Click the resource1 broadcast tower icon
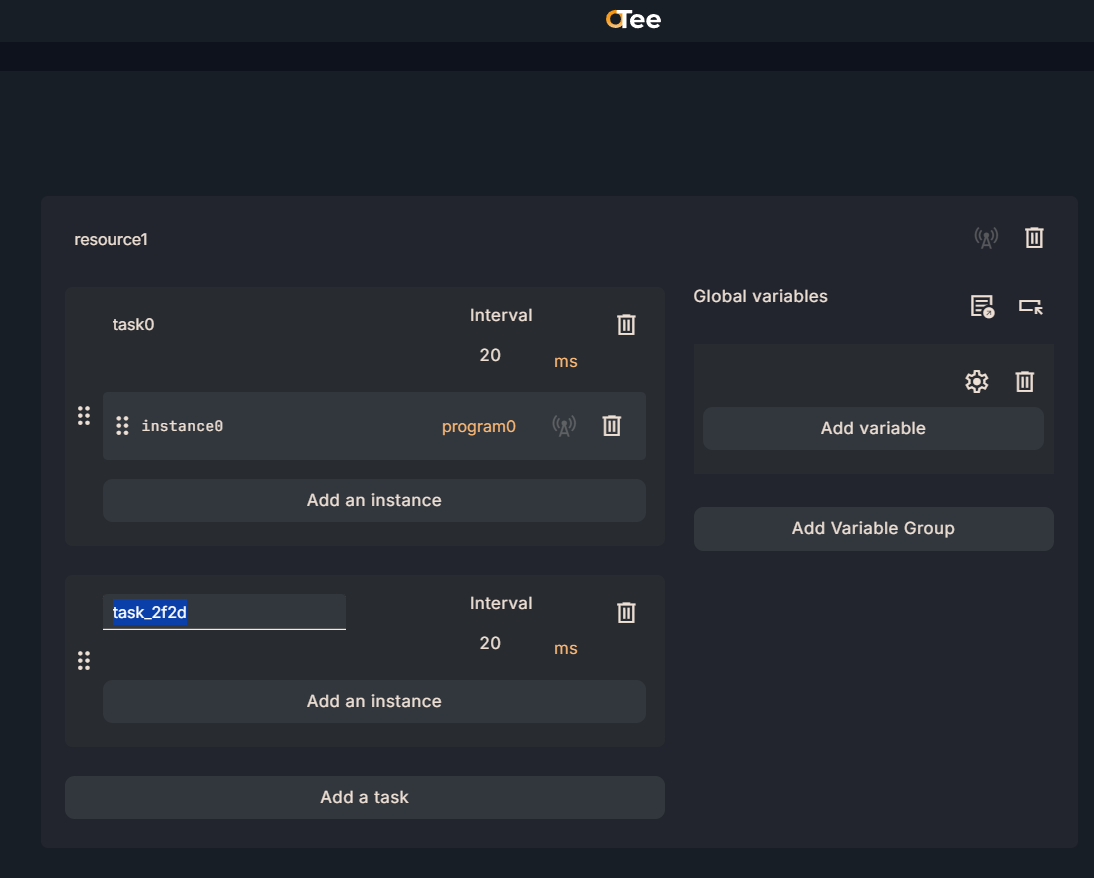 pos(986,238)
